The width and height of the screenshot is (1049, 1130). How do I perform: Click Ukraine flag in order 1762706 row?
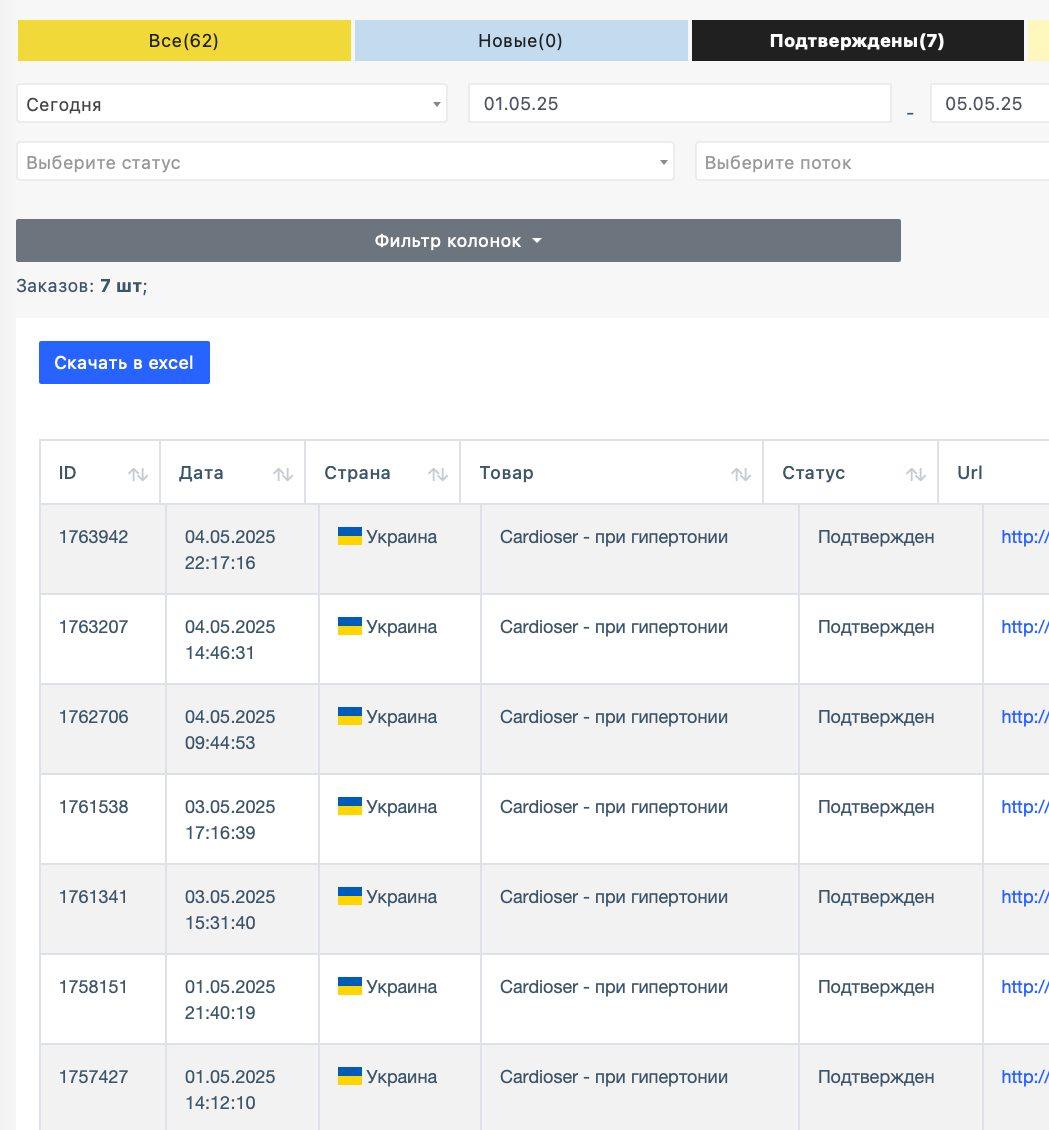coord(349,716)
